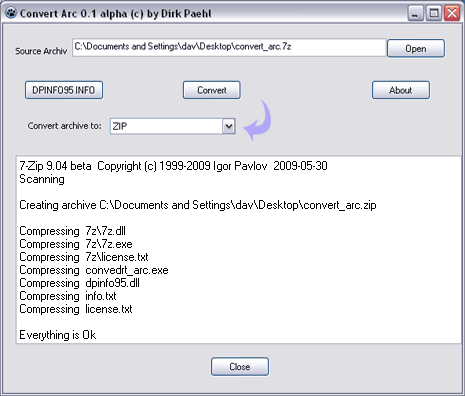Click the Source Archiv label
Viewport: 465px width, 396px height.
tap(41, 51)
